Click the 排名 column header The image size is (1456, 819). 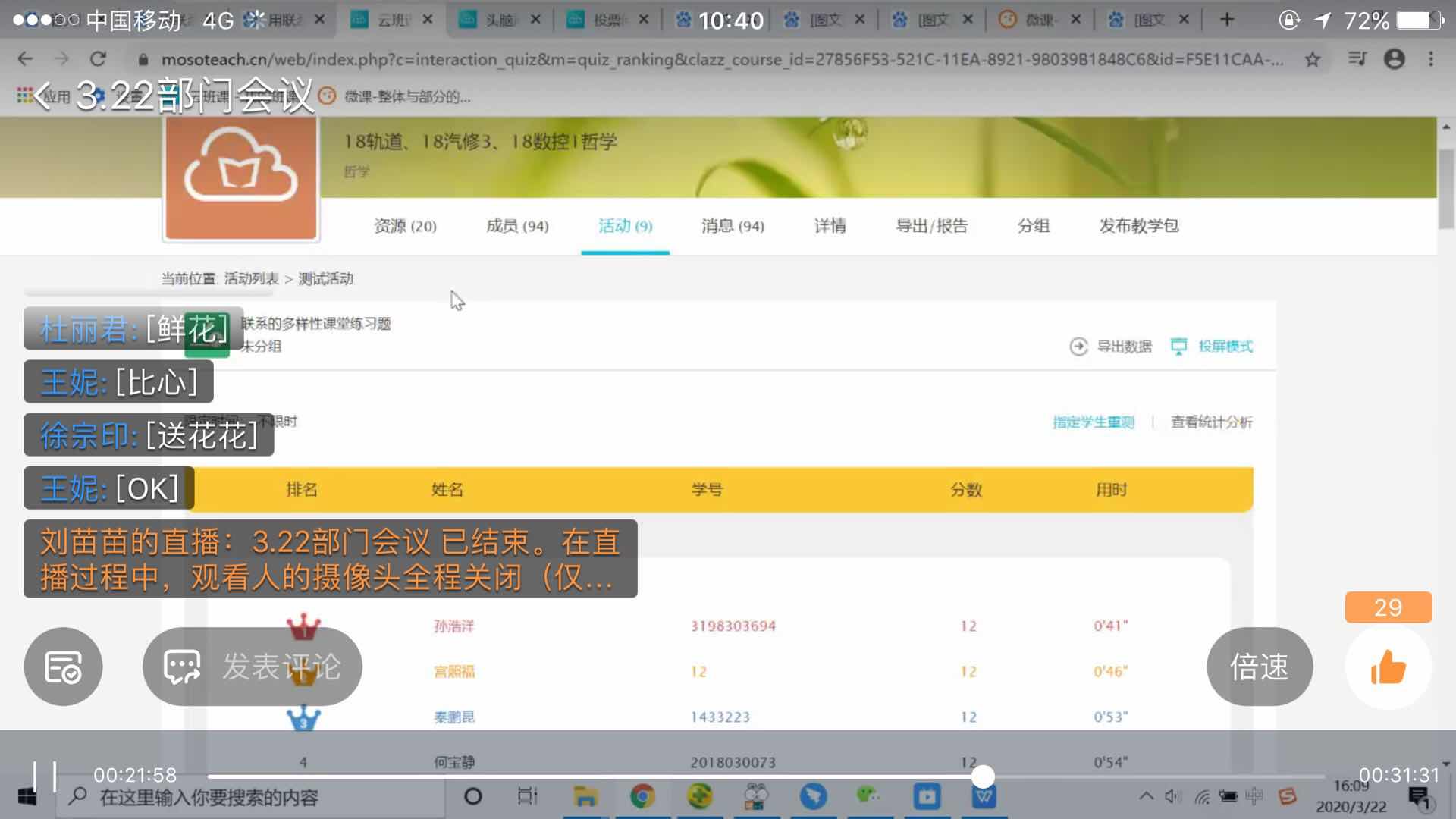coord(302,490)
